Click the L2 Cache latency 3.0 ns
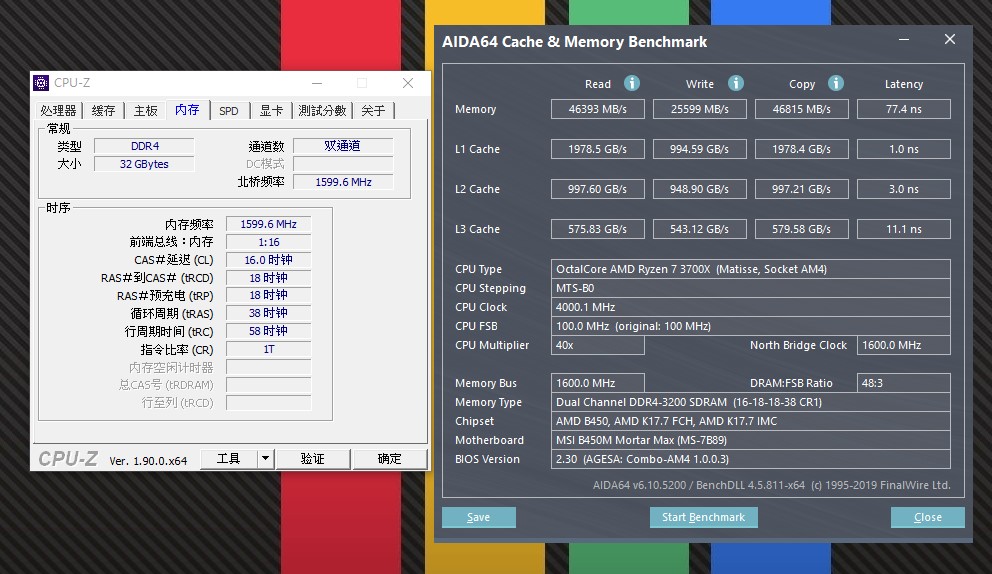 [x=903, y=189]
